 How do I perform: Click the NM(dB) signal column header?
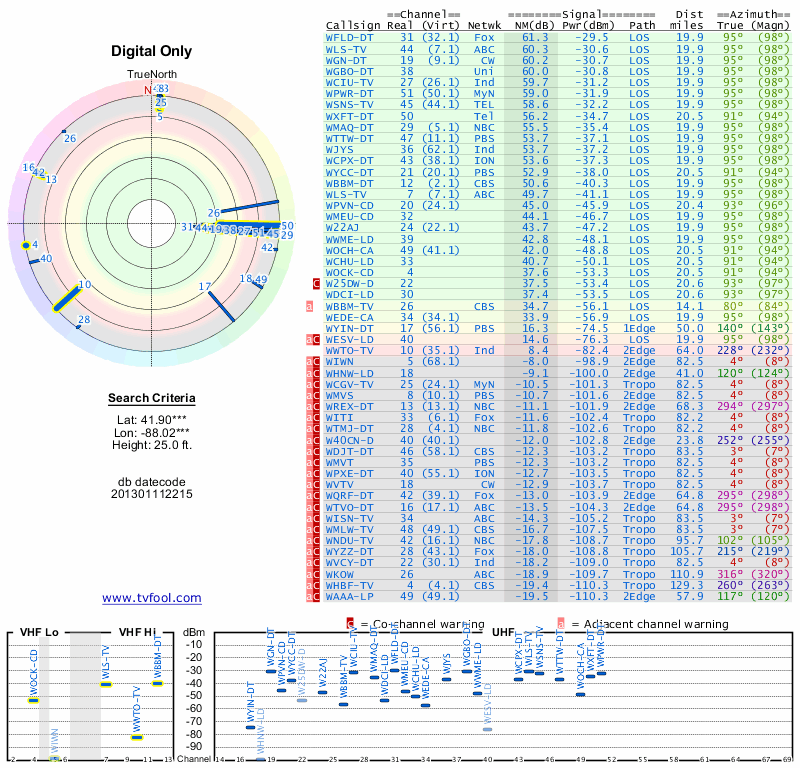[535, 25]
